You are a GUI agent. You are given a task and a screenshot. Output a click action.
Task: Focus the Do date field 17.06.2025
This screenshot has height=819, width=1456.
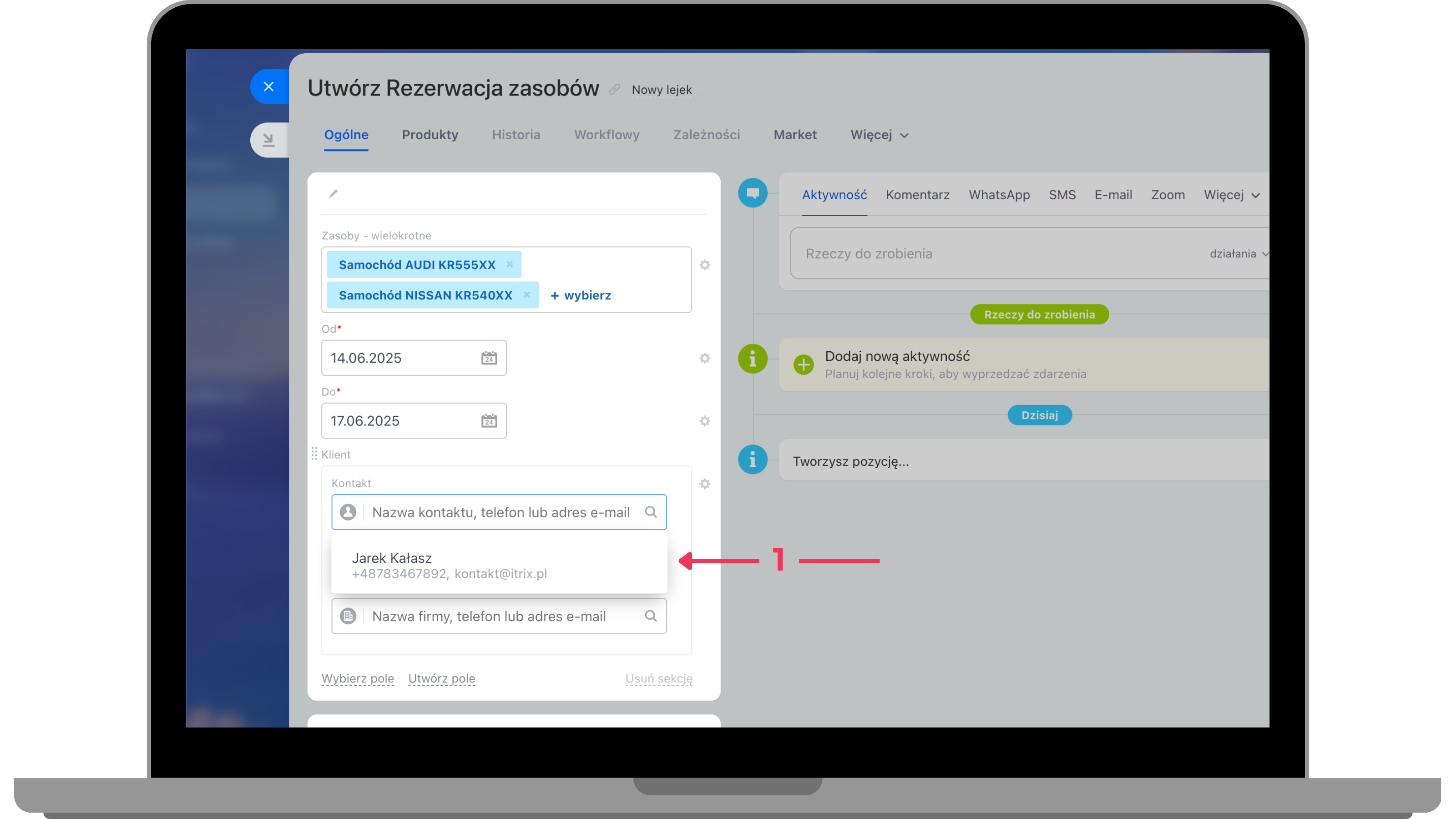pos(414,420)
